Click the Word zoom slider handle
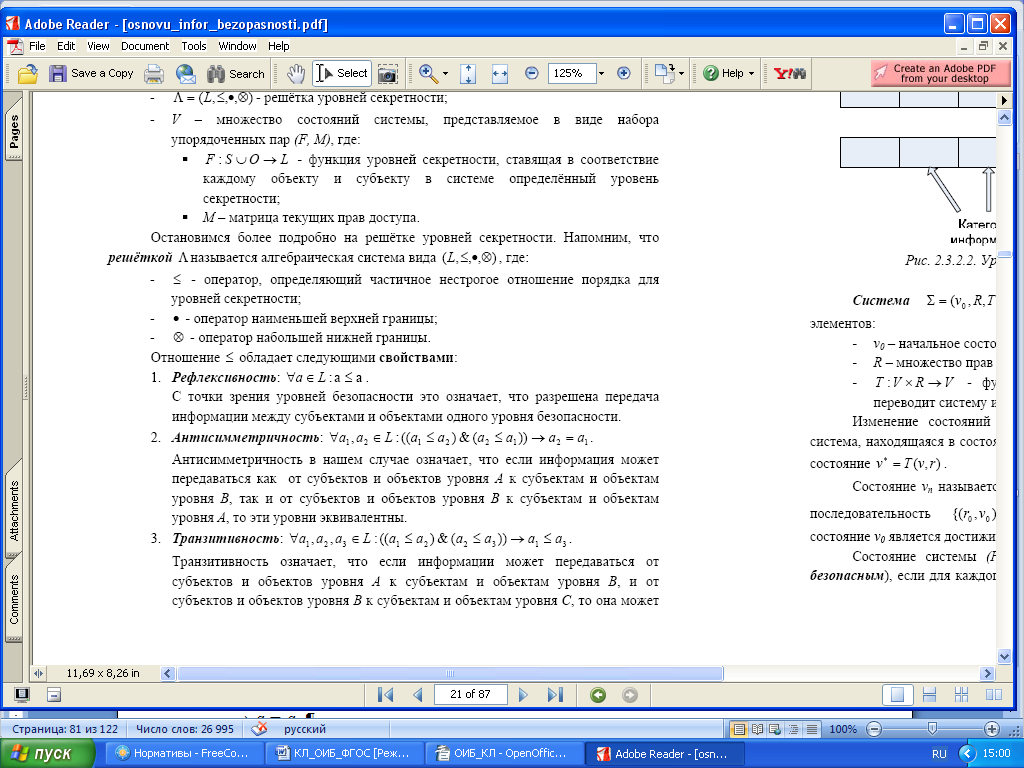This screenshot has width=1024, height=768. 933,728
